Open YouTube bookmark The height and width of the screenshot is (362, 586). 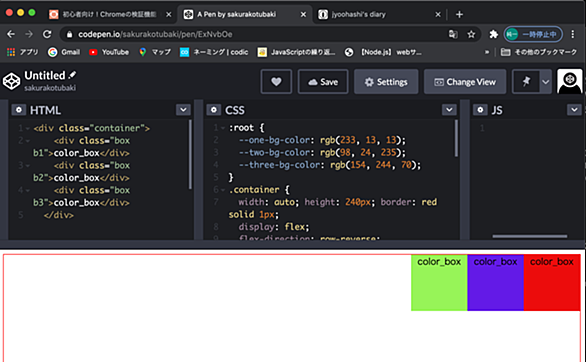coord(109,52)
